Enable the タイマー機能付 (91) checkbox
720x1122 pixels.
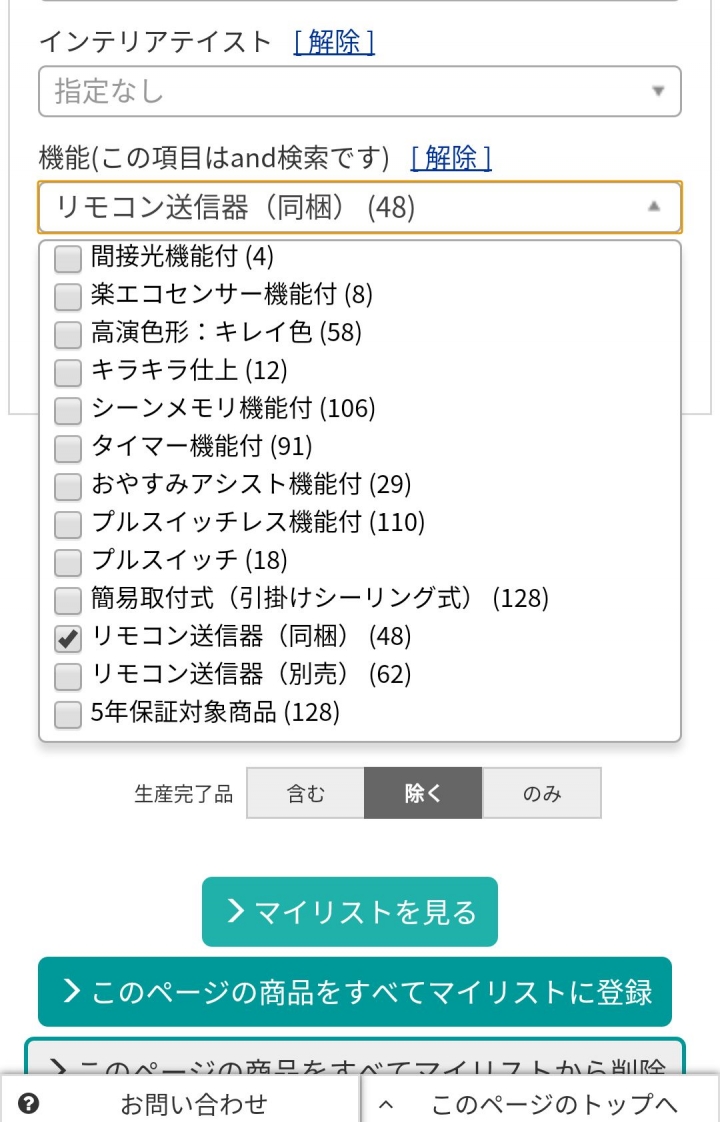(x=68, y=449)
